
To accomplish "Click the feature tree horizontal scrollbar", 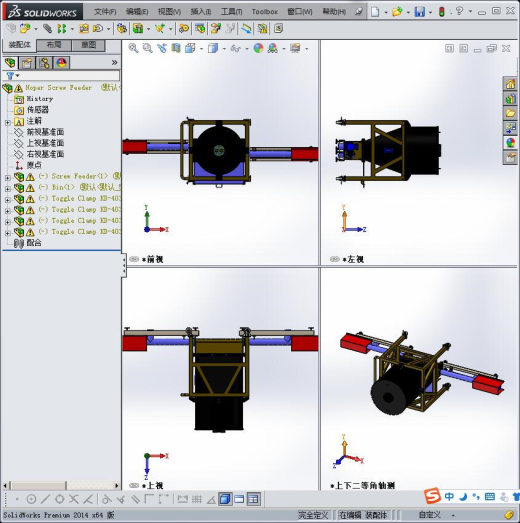I will point(61,485).
